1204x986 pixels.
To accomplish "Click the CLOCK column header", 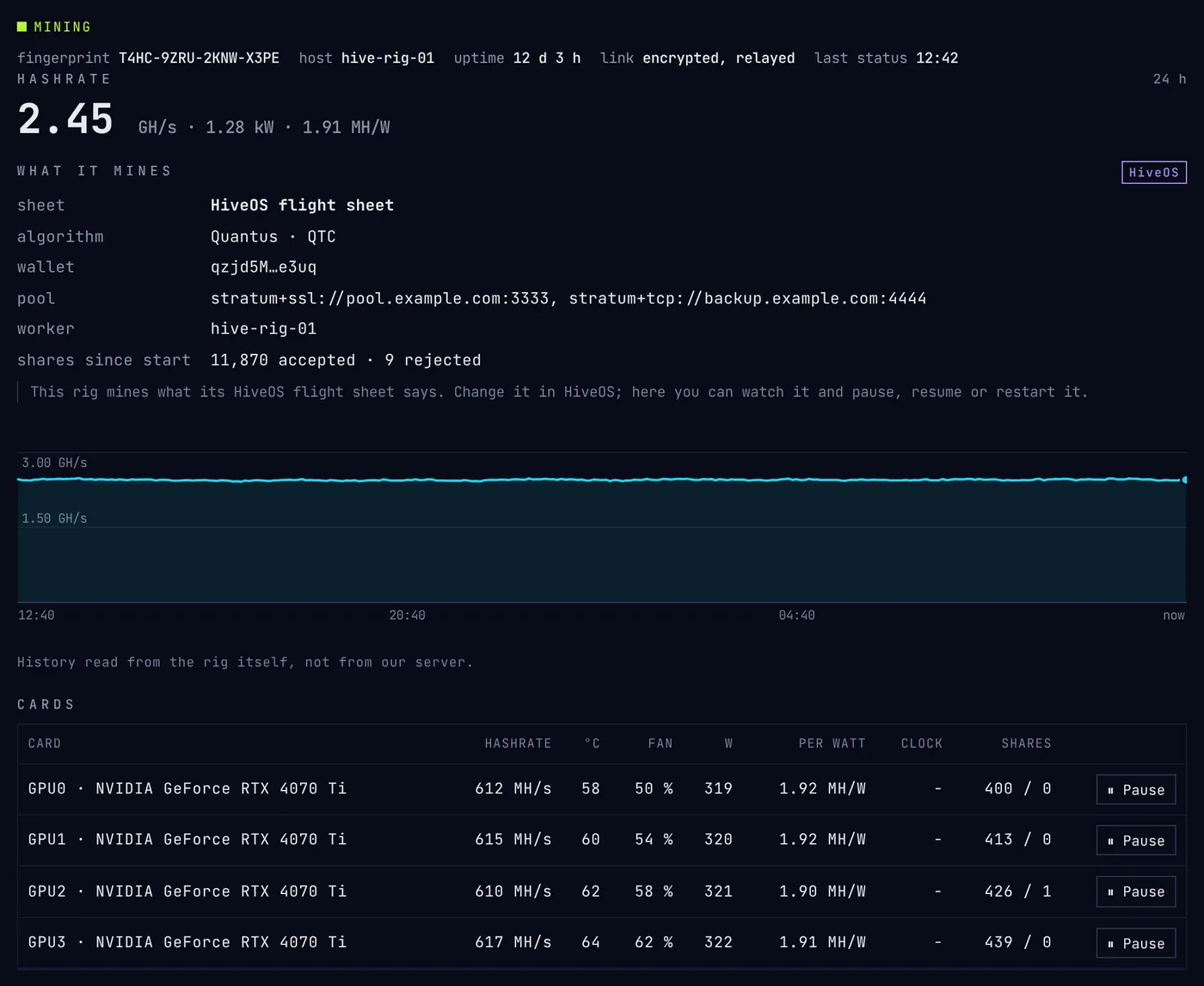I will pyautogui.click(x=922, y=744).
